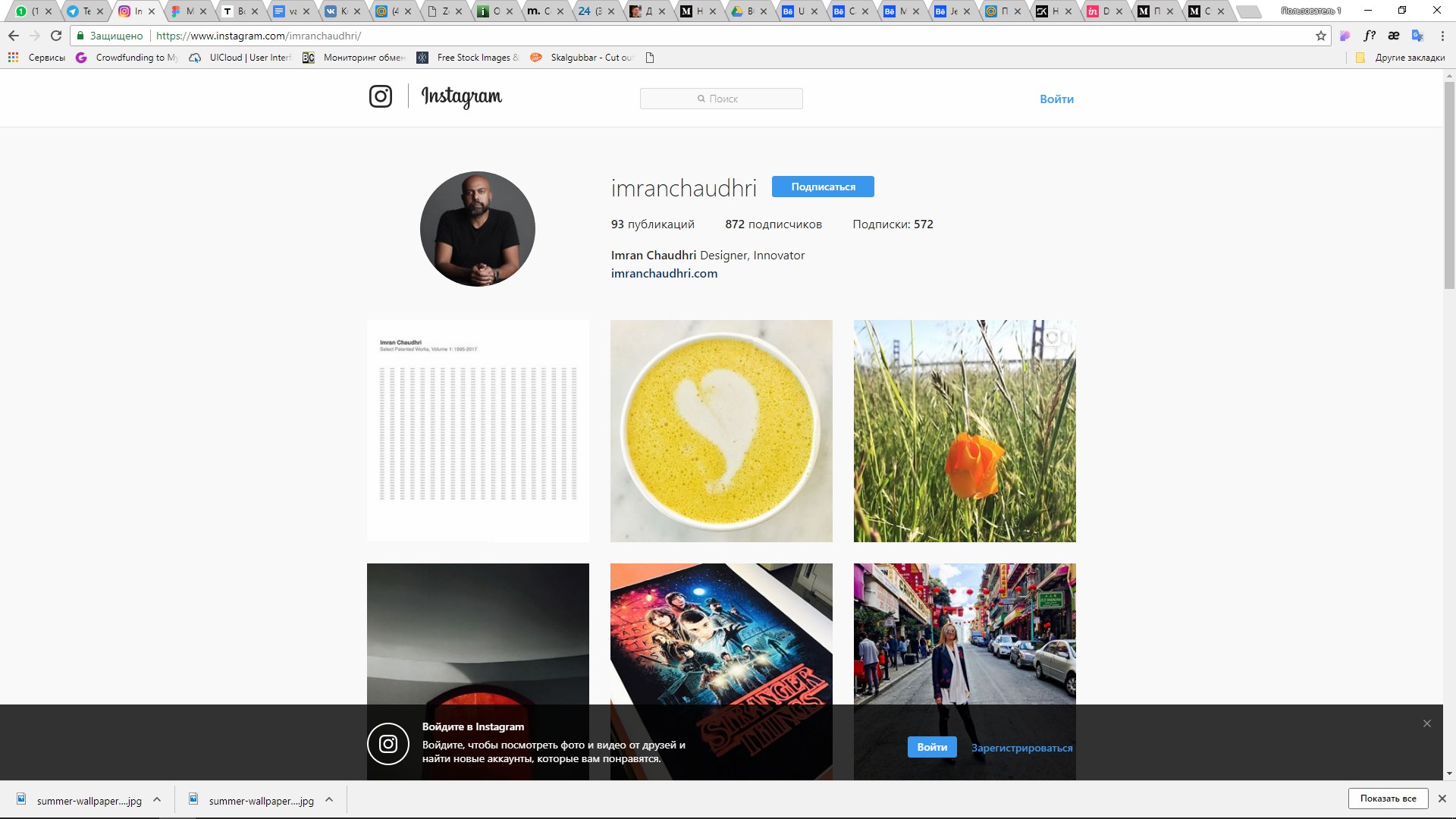Reload the Instagram page
1456x819 pixels.
(56, 36)
